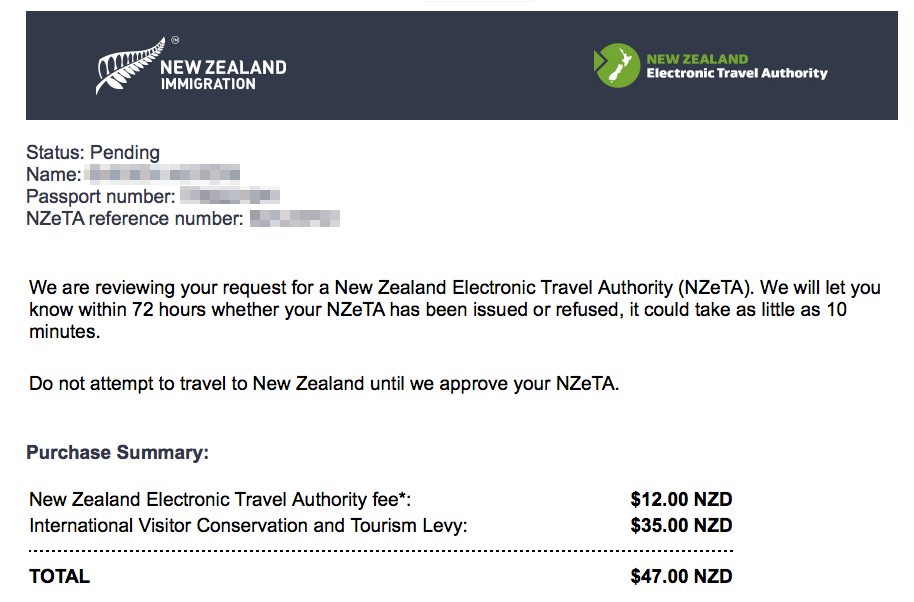The image size is (914, 602).
Task: Click the $47.00 NZD total amount
Action: click(681, 576)
